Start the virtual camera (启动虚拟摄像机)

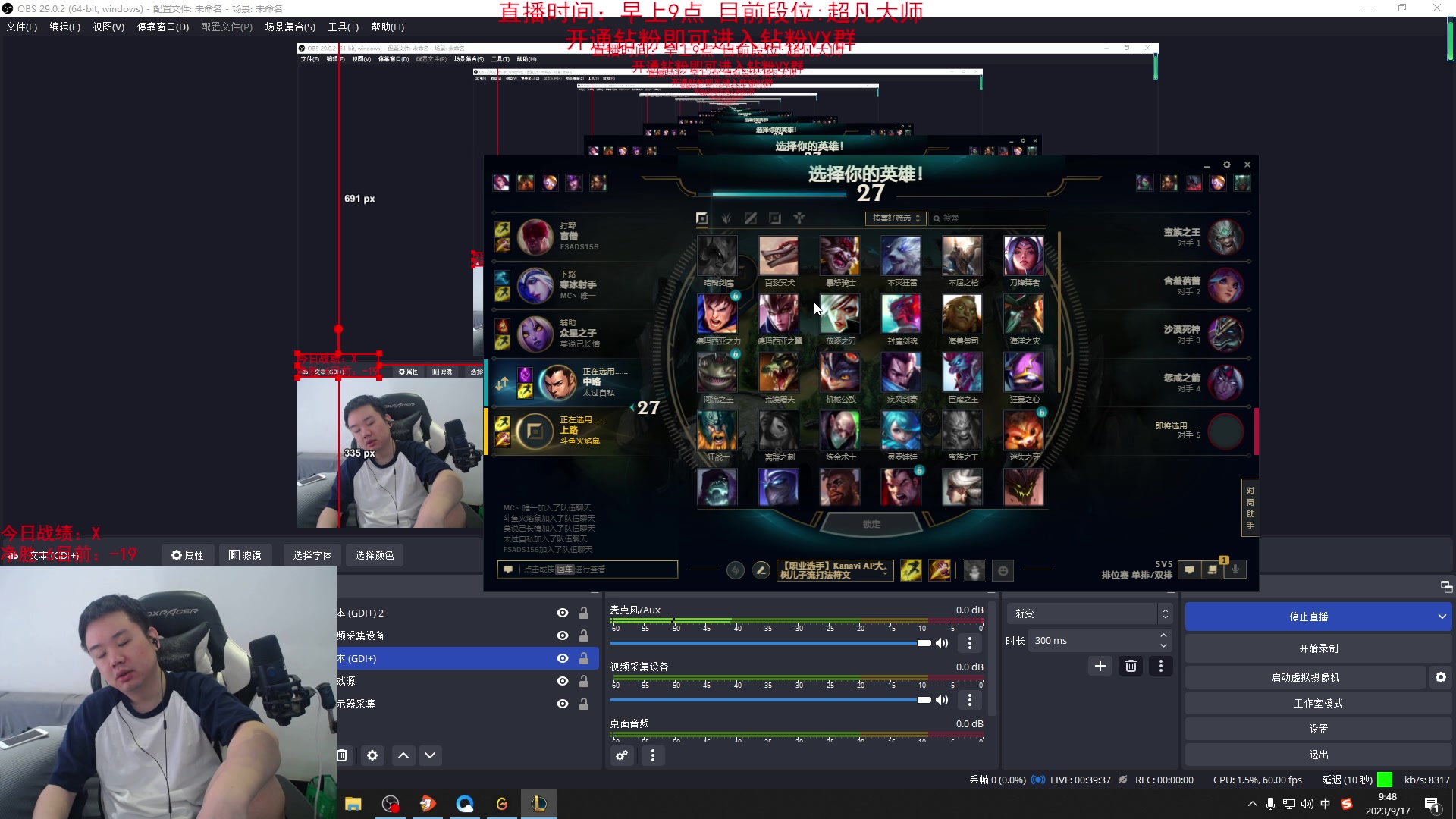(1306, 677)
